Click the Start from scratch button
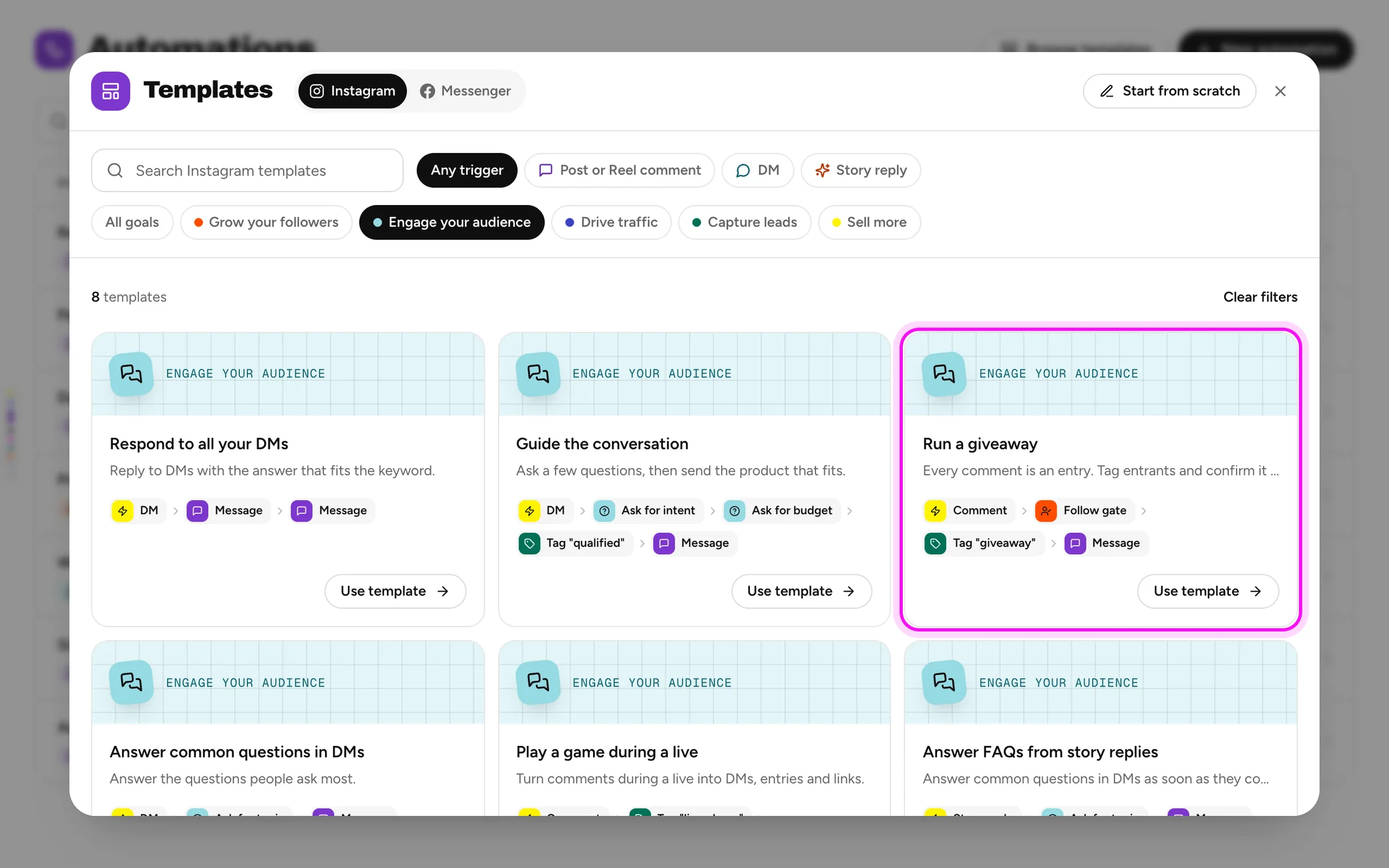Screen dimensions: 1389x868 [1169, 91]
